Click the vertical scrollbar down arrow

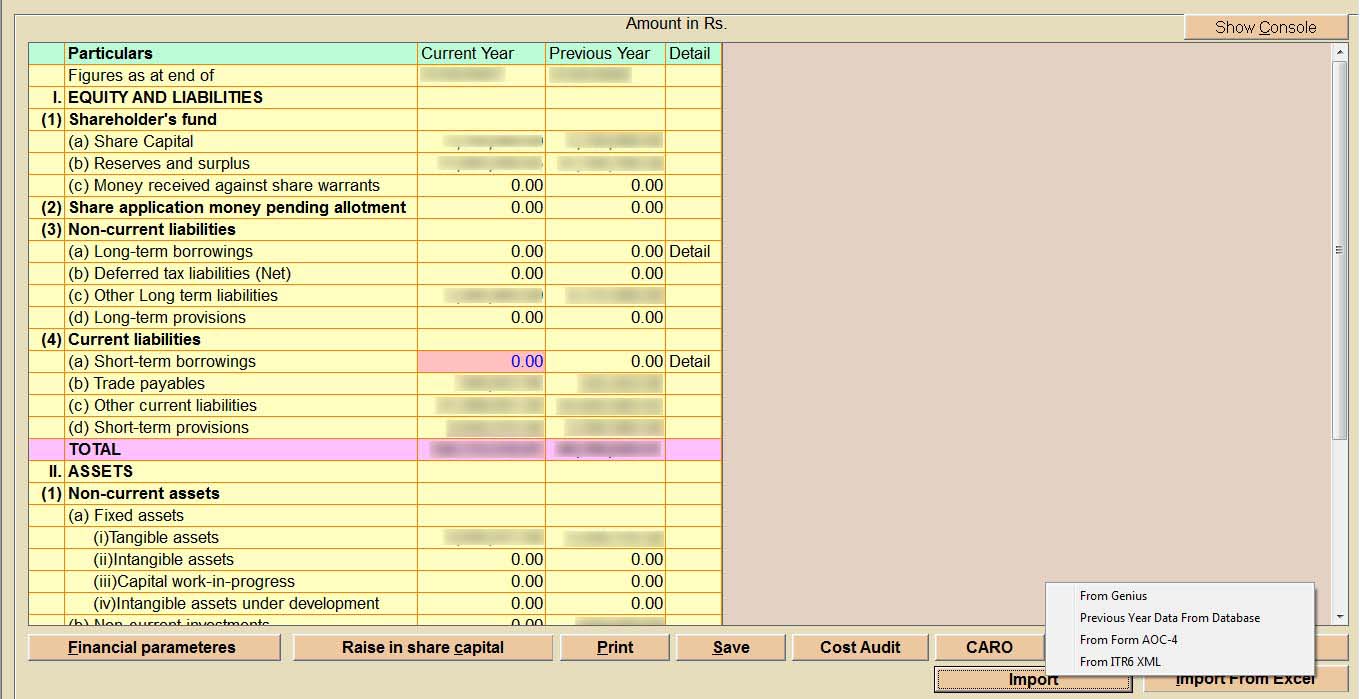pyautogui.click(x=1340, y=616)
